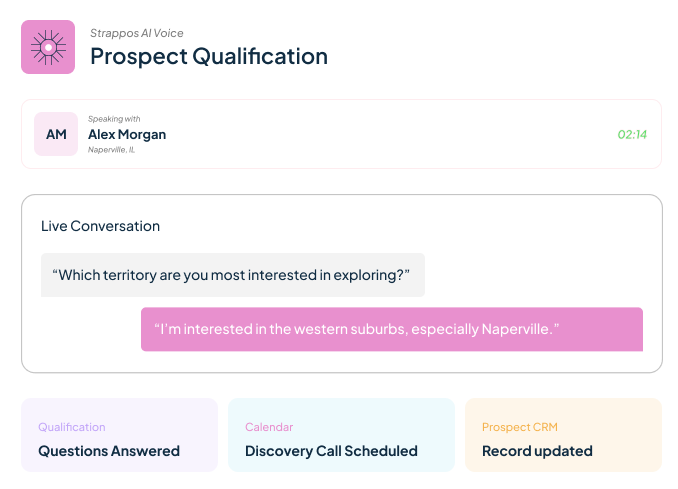The height and width of the screenshot is (489, 678).
Task: Click the AM avatar initials badge
Action: click(x=56, y=134)
